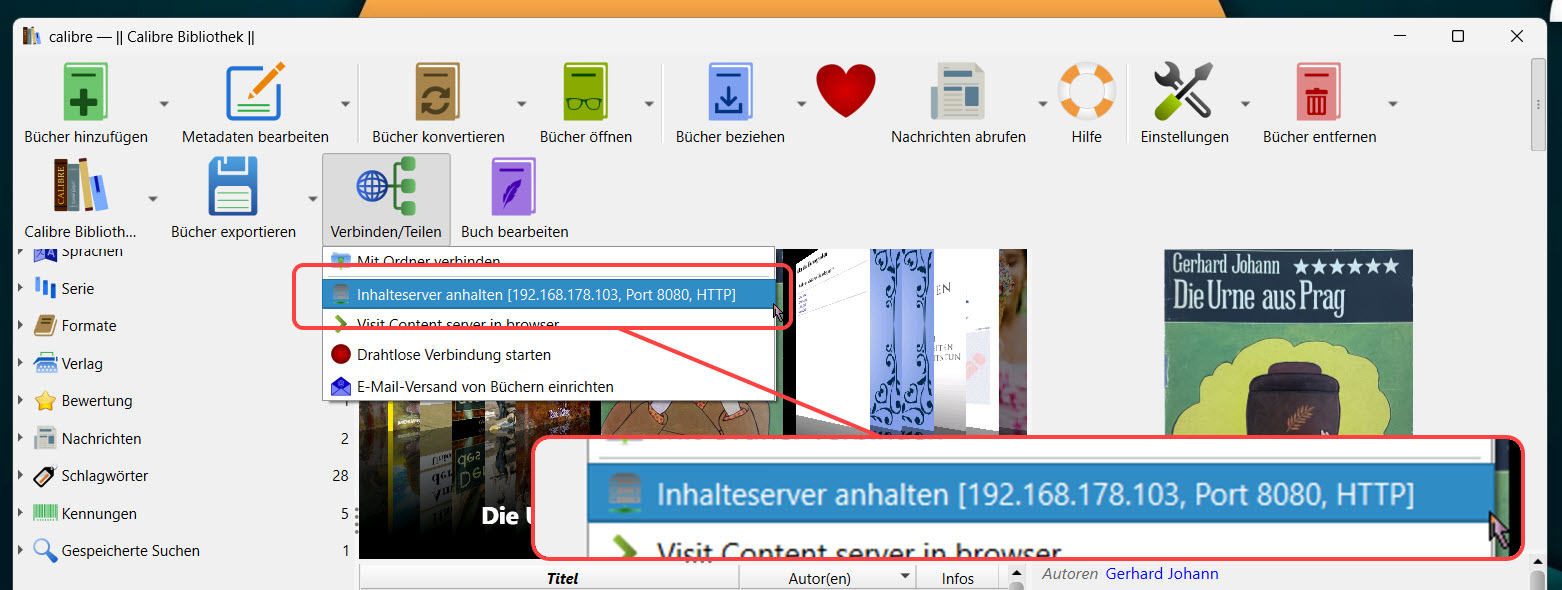This screenshot has width=1562, height=590.
Task: Open dropdown arrow beside Bücher exportieren
Action: pos(312,198)
